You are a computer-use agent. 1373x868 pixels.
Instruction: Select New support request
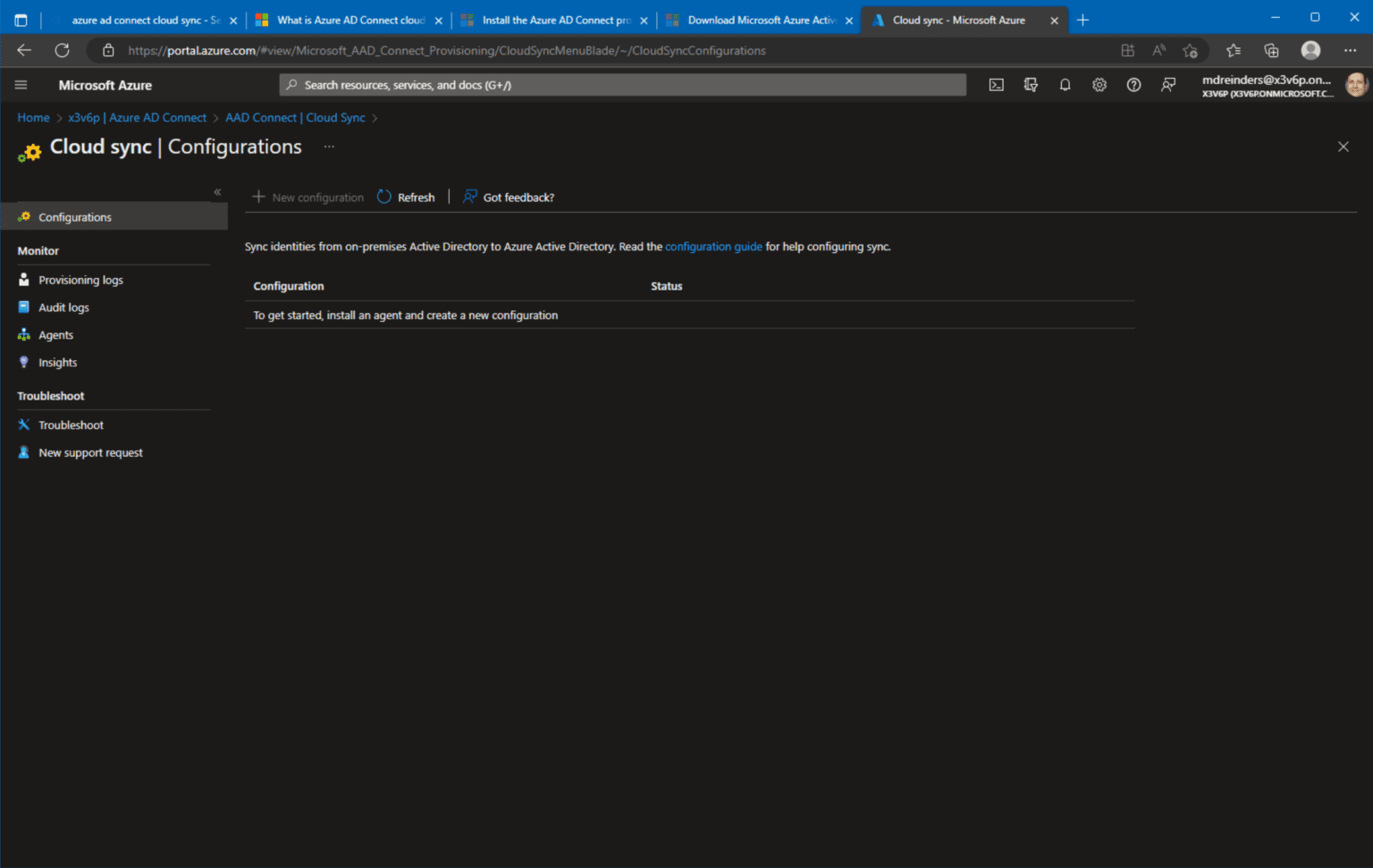click(x=89, y=452)
